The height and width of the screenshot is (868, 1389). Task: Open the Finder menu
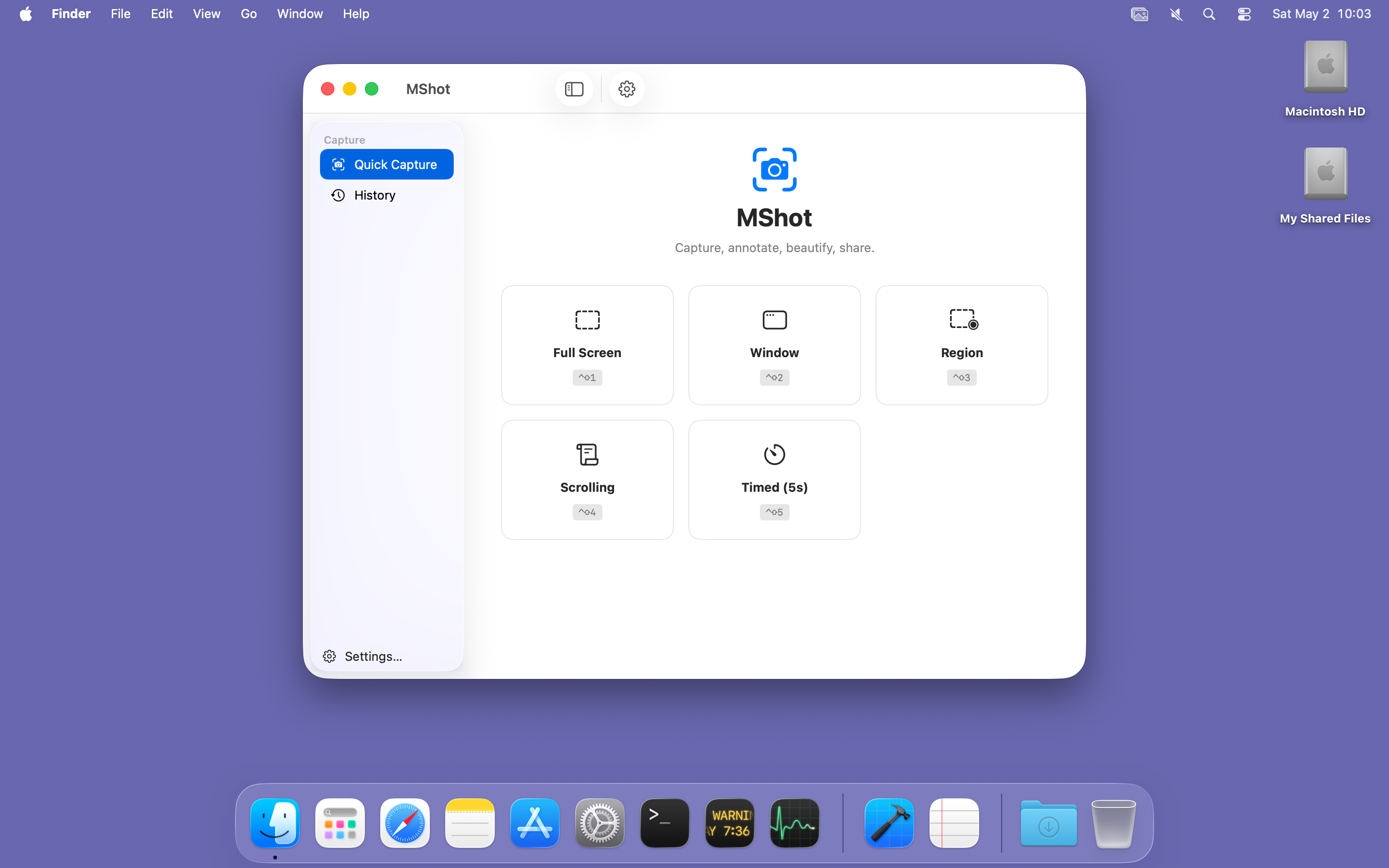pyautogui.click(x=71, y=14)
